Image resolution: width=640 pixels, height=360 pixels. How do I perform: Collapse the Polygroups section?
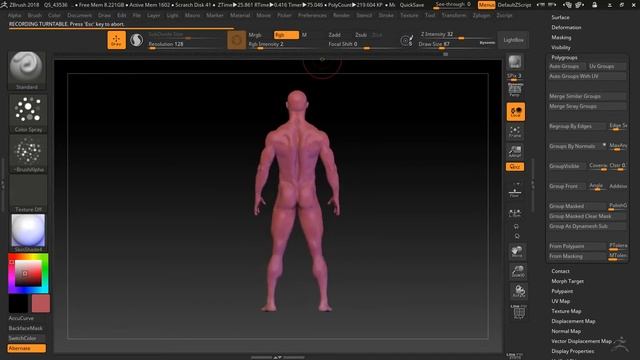564,58
